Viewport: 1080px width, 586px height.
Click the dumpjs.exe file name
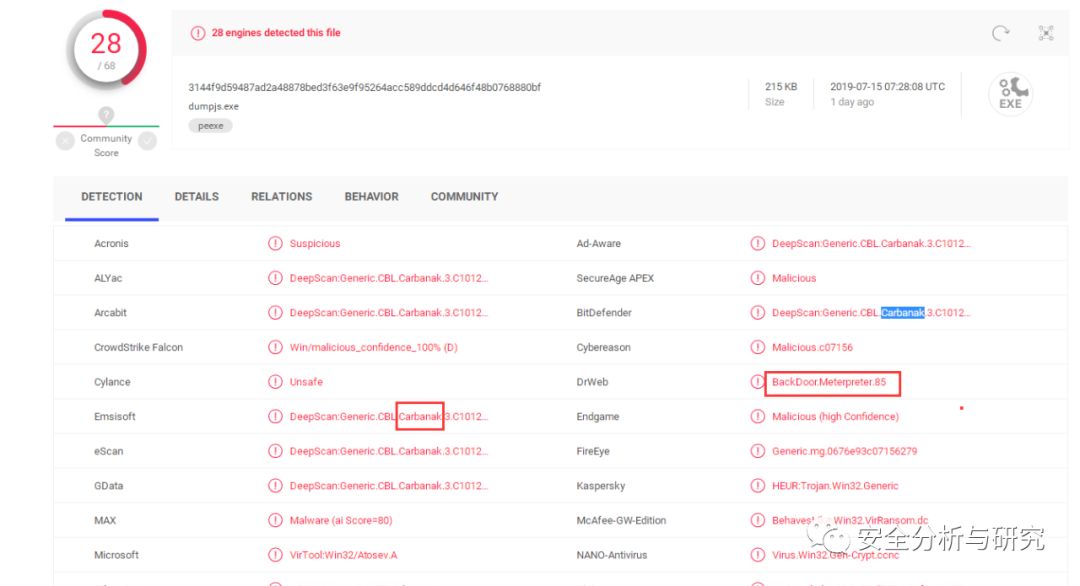pyautogui.click(x=214, y=107)
